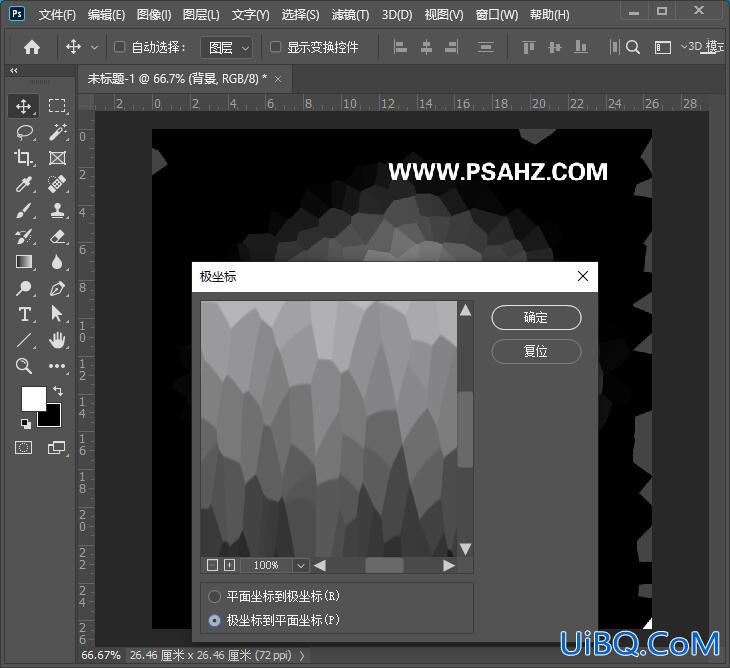The width and height of the screenshot is (730, 668).
Task: Align top edges in options bar
Action: (x=528, y=47)
